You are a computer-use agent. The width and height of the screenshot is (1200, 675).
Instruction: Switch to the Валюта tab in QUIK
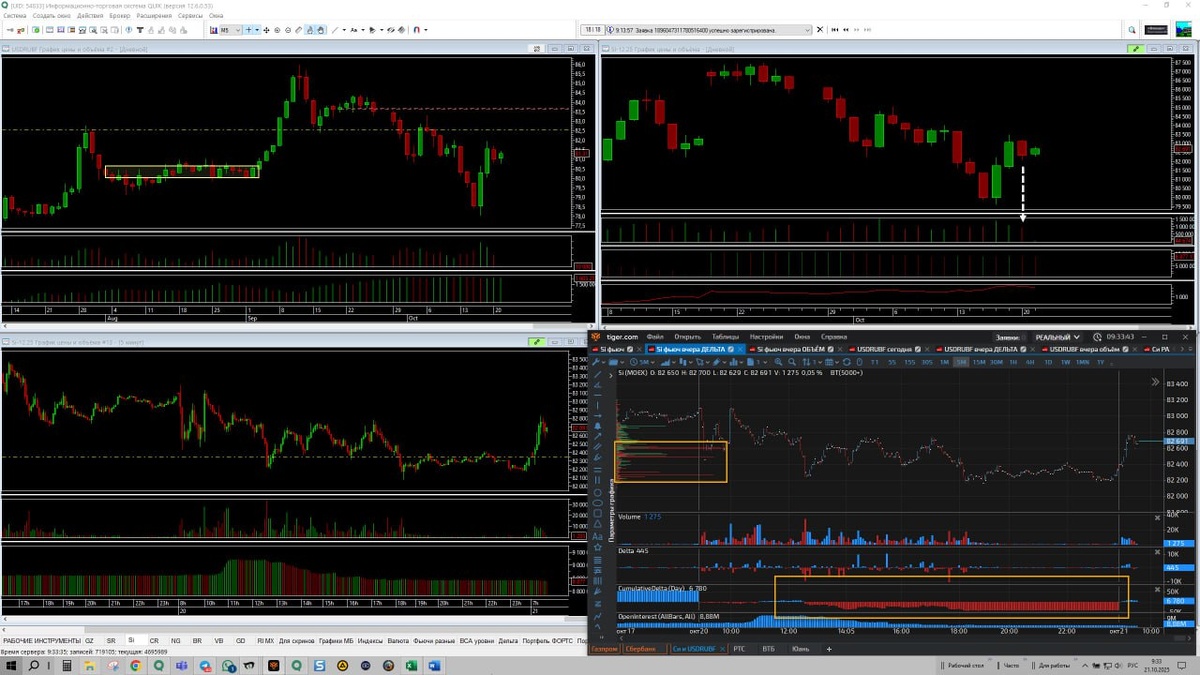(398, 640)
